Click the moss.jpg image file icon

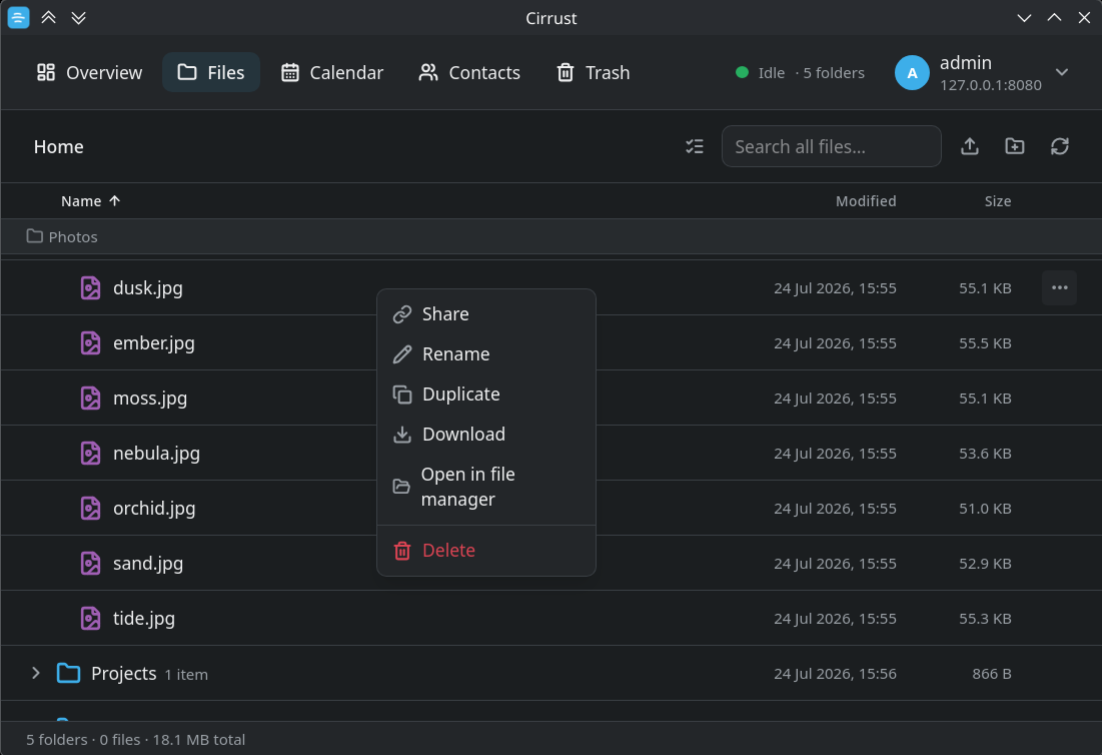(90, 398)
